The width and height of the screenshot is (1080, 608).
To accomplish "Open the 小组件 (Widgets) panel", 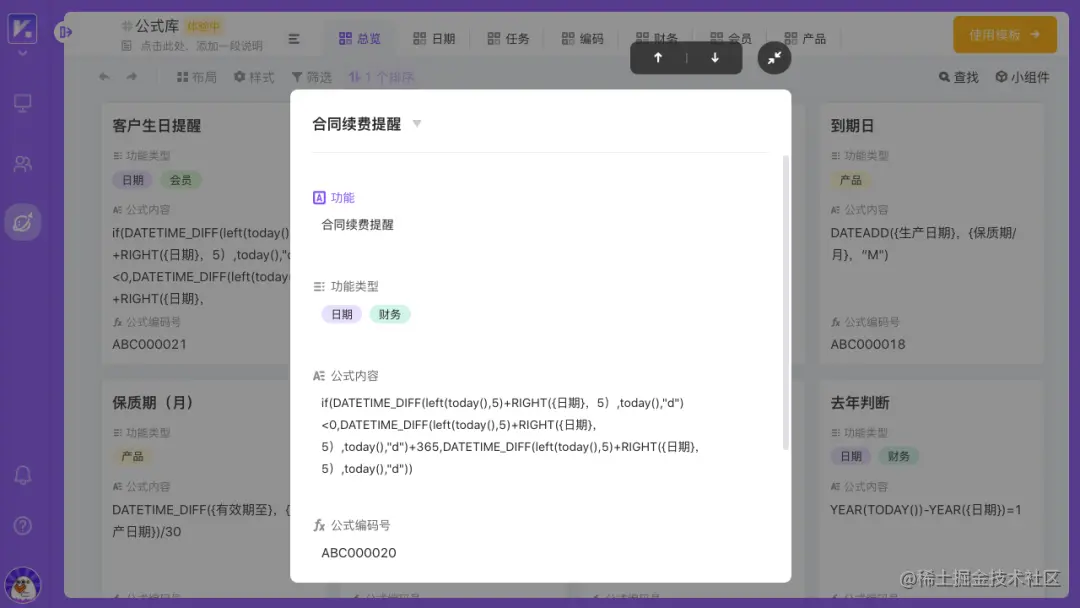I will (x=1022, y=76).
